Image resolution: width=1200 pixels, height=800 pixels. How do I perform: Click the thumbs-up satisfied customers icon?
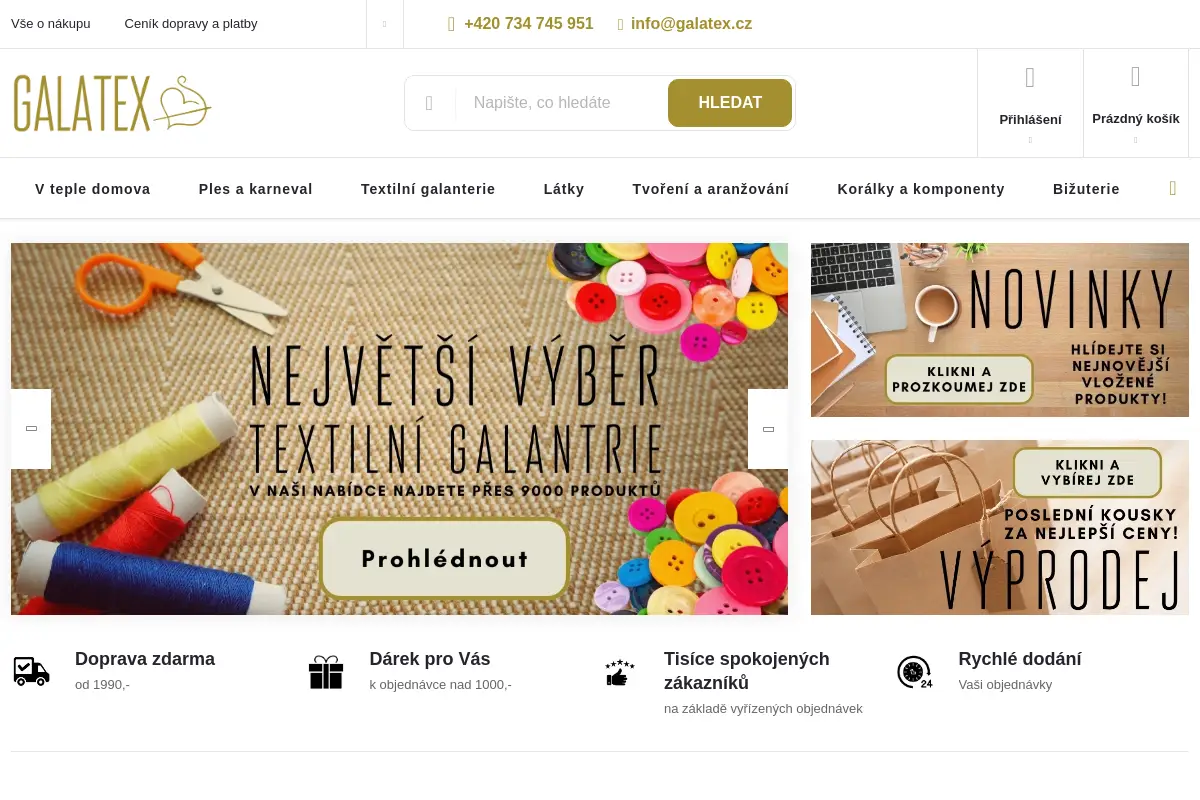point(620,672)
